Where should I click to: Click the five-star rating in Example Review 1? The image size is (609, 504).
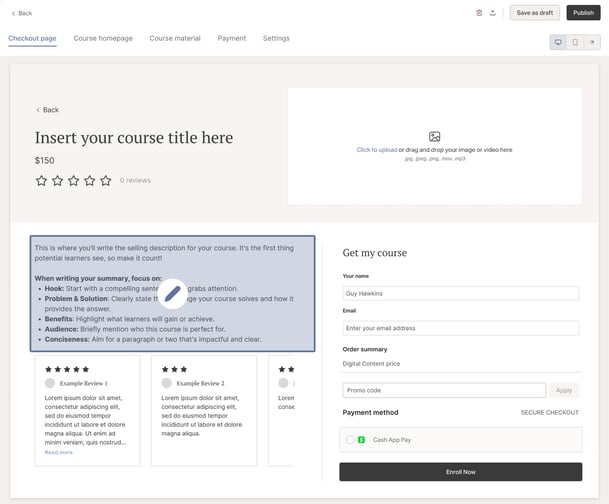pyautogui.click(x=67, y=369)
